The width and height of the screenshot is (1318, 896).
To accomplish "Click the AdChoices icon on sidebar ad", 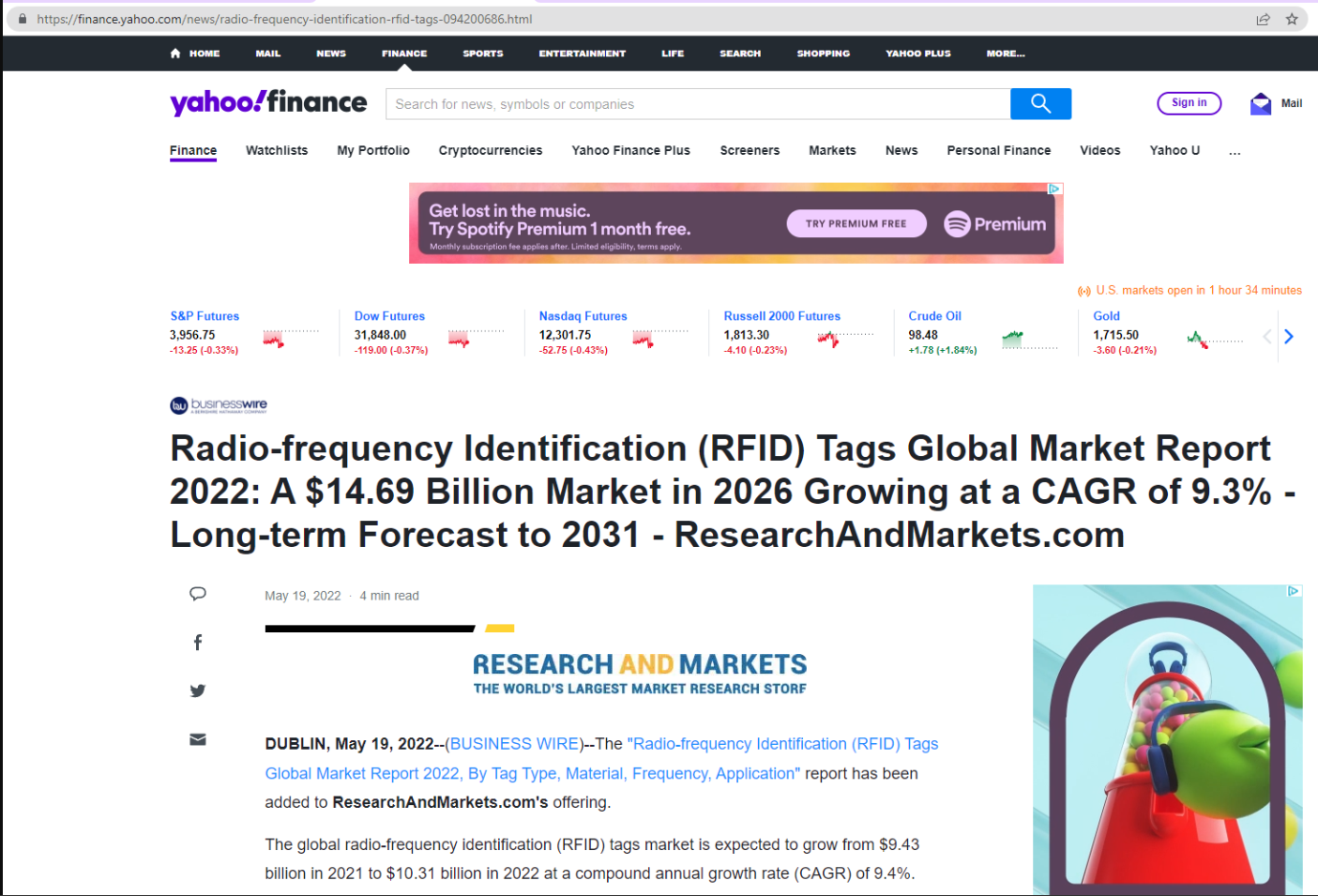I will pos(1294,591).
